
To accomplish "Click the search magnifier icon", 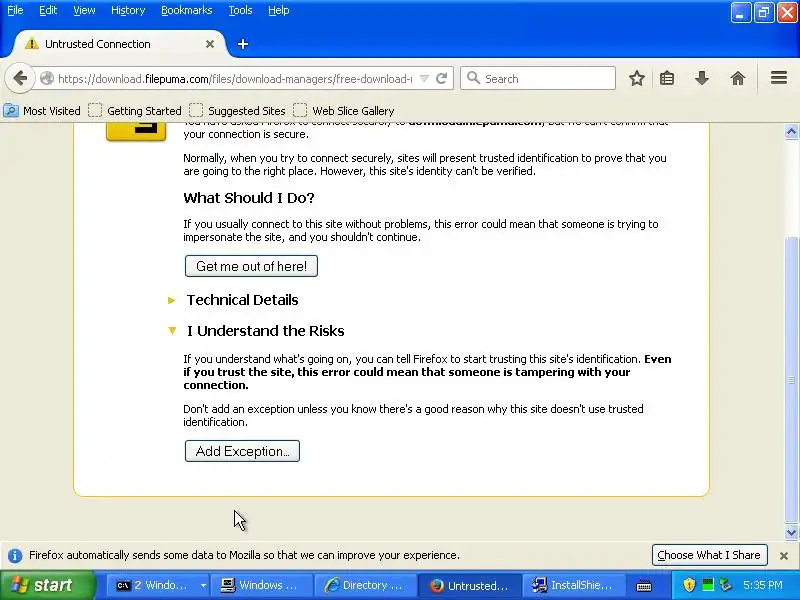I will (473, 78).
